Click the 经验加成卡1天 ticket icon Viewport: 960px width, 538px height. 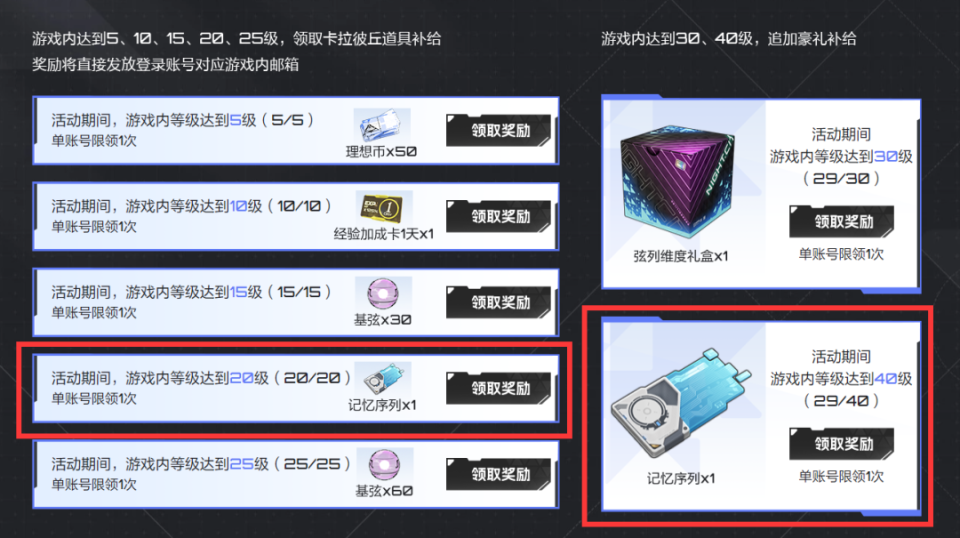[x=382, y=209]
